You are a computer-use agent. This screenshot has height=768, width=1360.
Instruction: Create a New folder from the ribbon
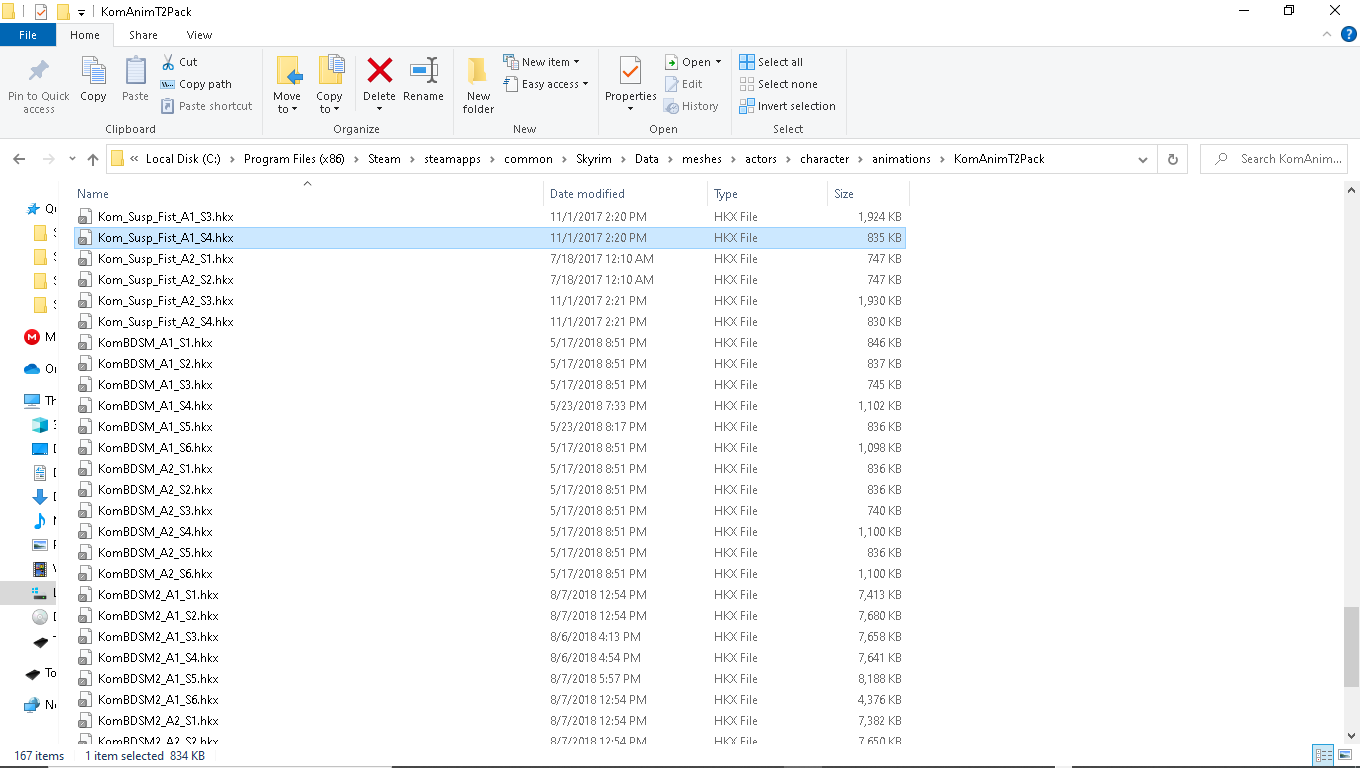pos(478,84)
